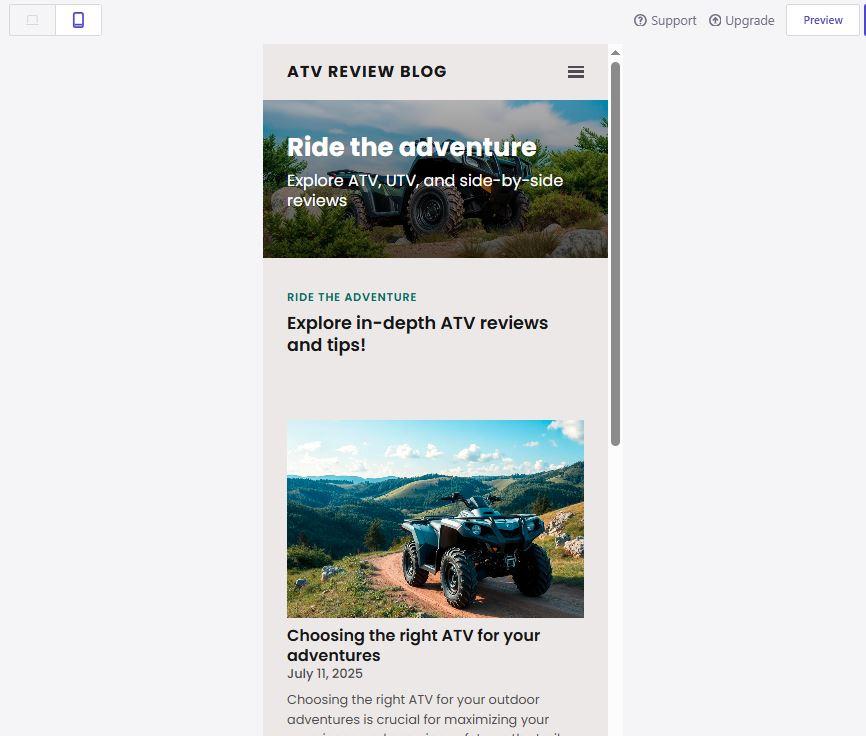This screenshot has height=736, width=866.
Task: Open the Support link text
Action: coord(673,20)
